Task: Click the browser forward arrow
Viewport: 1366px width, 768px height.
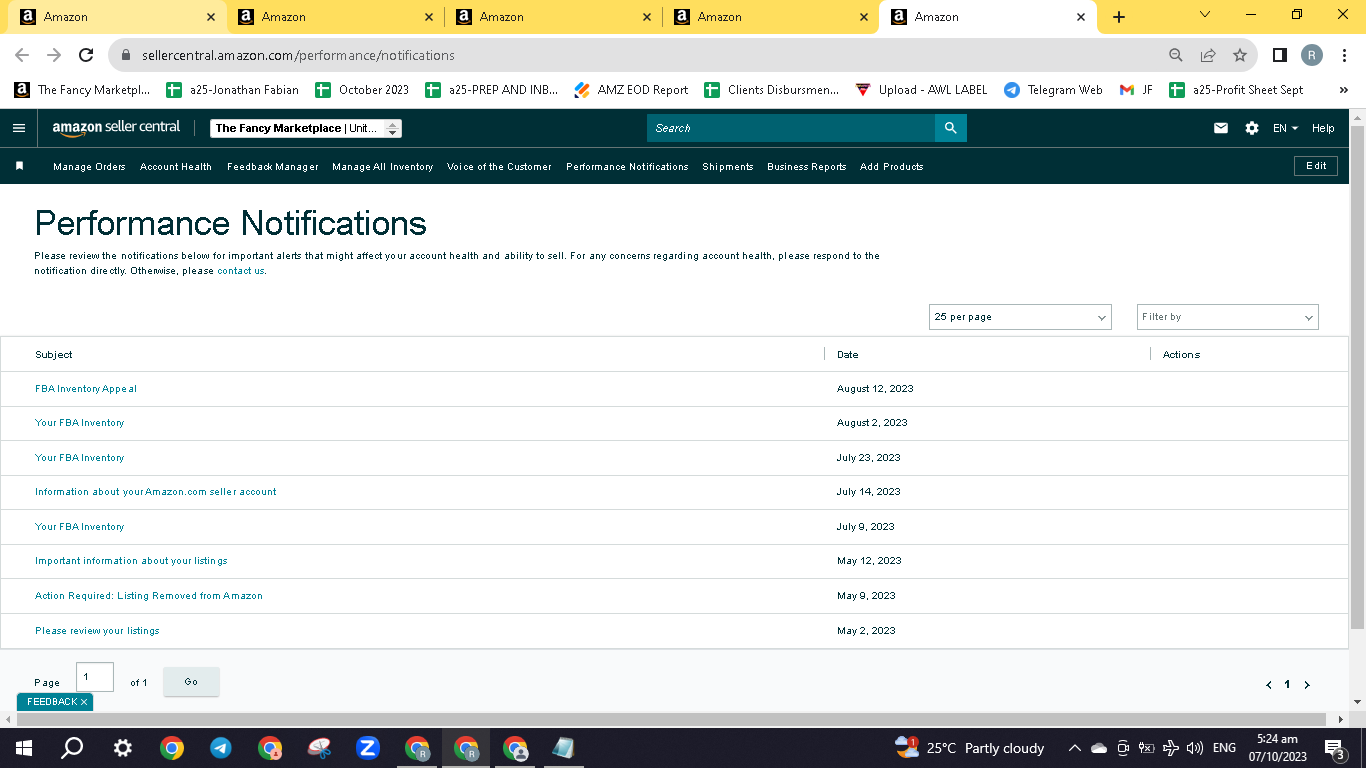Action: pos(54,55)
